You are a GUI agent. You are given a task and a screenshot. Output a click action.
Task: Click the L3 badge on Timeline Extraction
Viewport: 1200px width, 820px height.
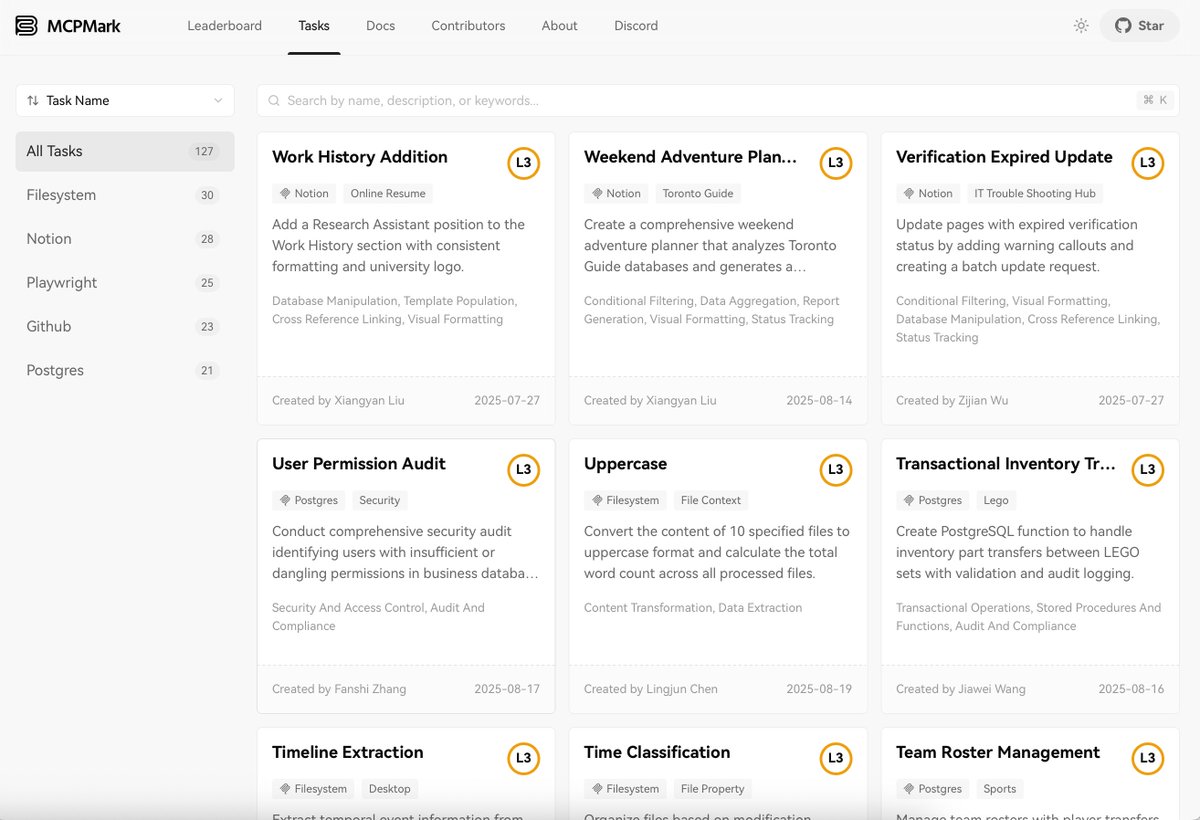[x=523, y=759]
